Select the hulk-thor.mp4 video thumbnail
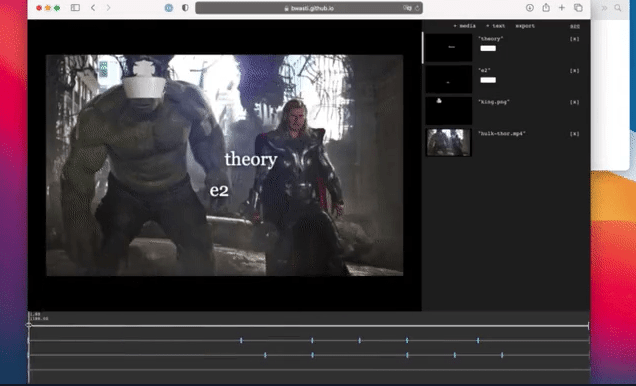Image resolution: width=636 pixels, height=386 pixels. [449, 142]
